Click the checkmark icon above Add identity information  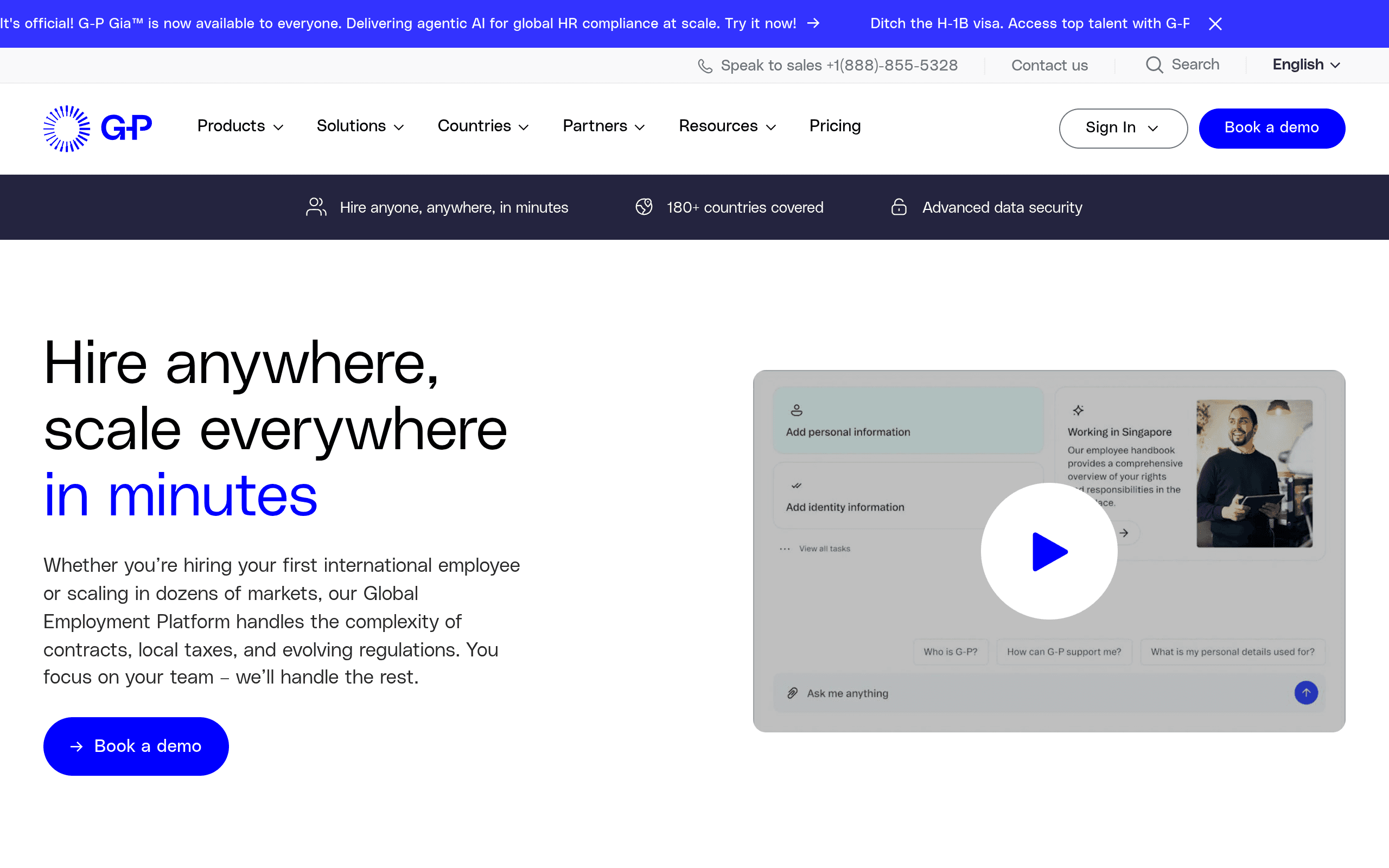[796, 486]
